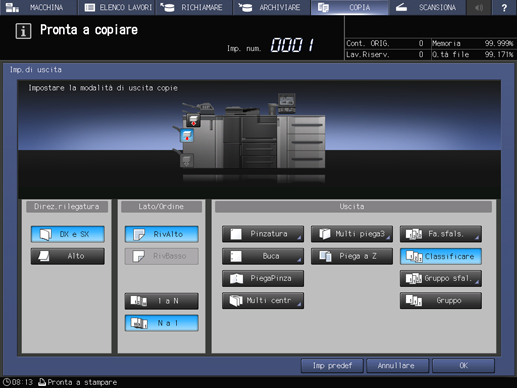The height and width of the screenshot is (388, 517).
Task: Open the SCANSIONA tab
Action: click(427, 7)
